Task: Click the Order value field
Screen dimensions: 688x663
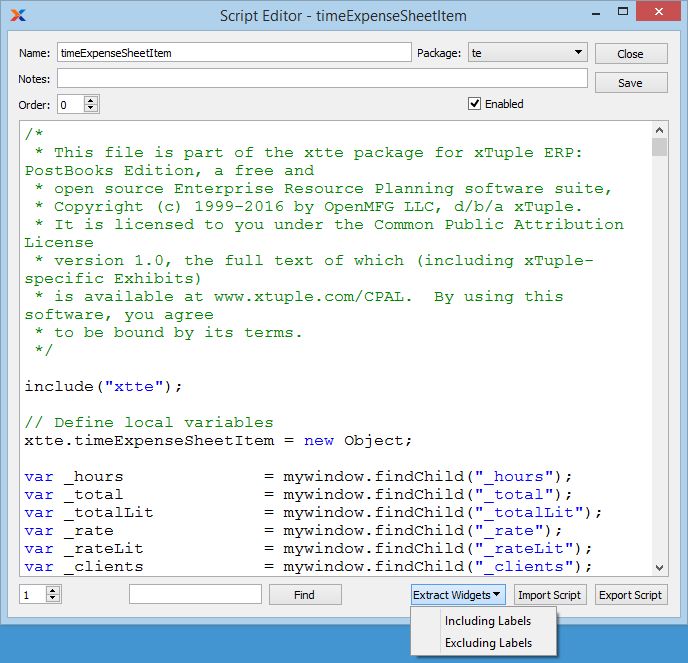Action: pos(70,105)
